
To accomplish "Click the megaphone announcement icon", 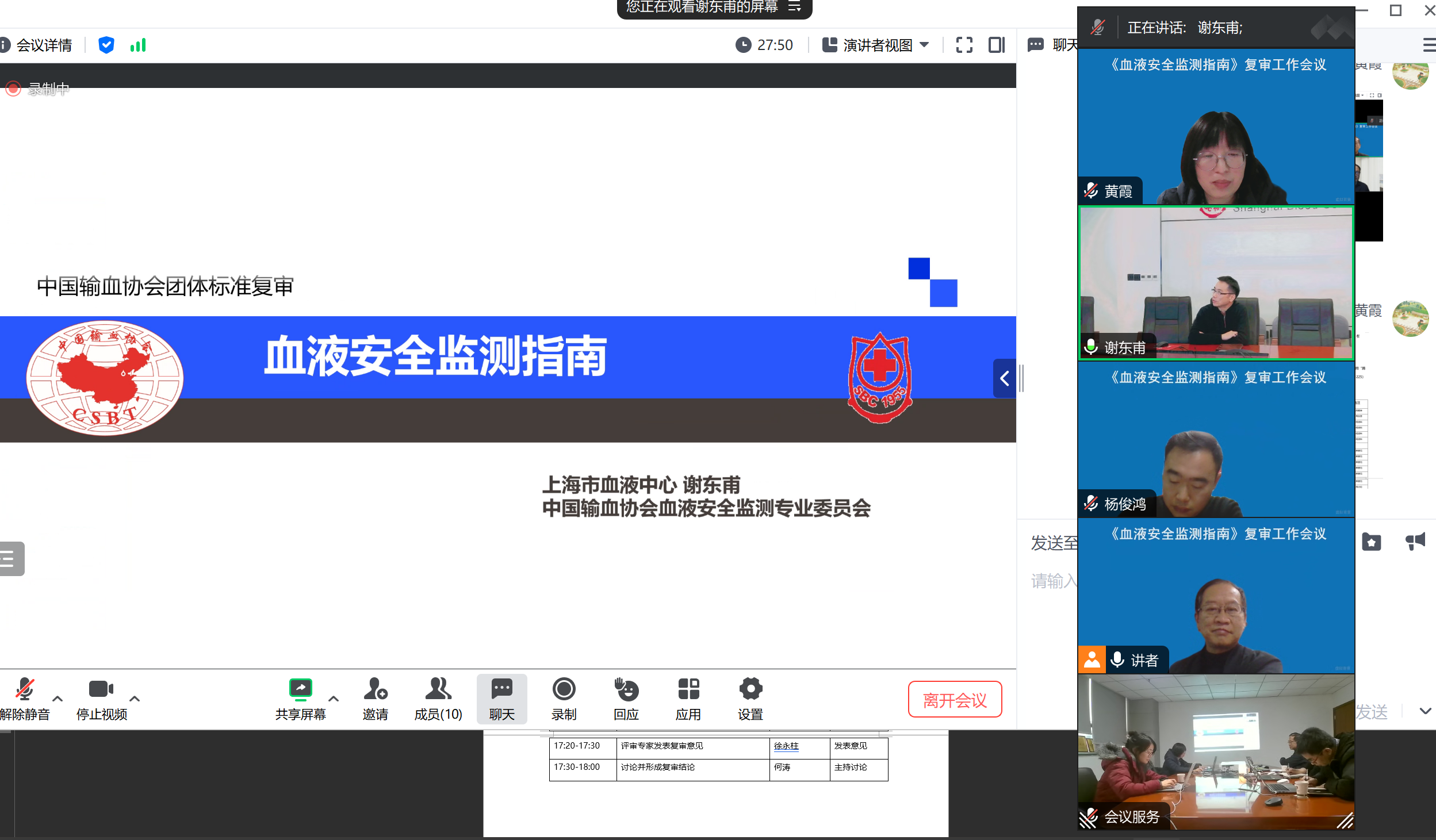I will (1415, 541).
